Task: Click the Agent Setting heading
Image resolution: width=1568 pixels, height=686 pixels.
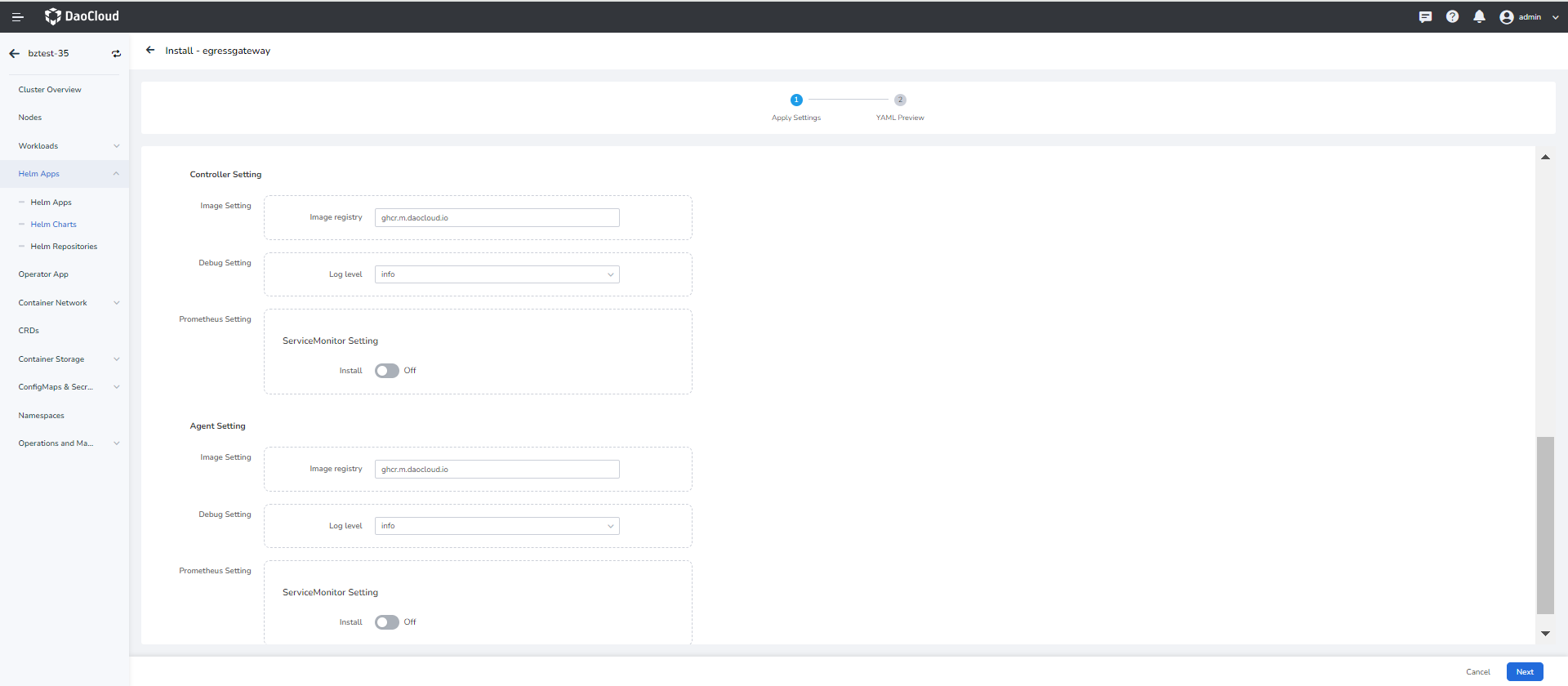Action: coord(217,426)
